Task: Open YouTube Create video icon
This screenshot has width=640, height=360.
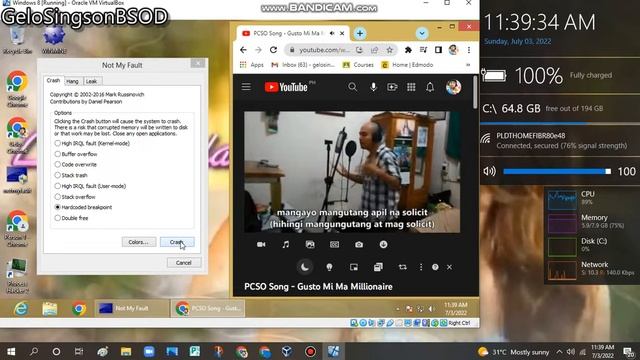Action: pyautogui.click(x=392, y=87)
